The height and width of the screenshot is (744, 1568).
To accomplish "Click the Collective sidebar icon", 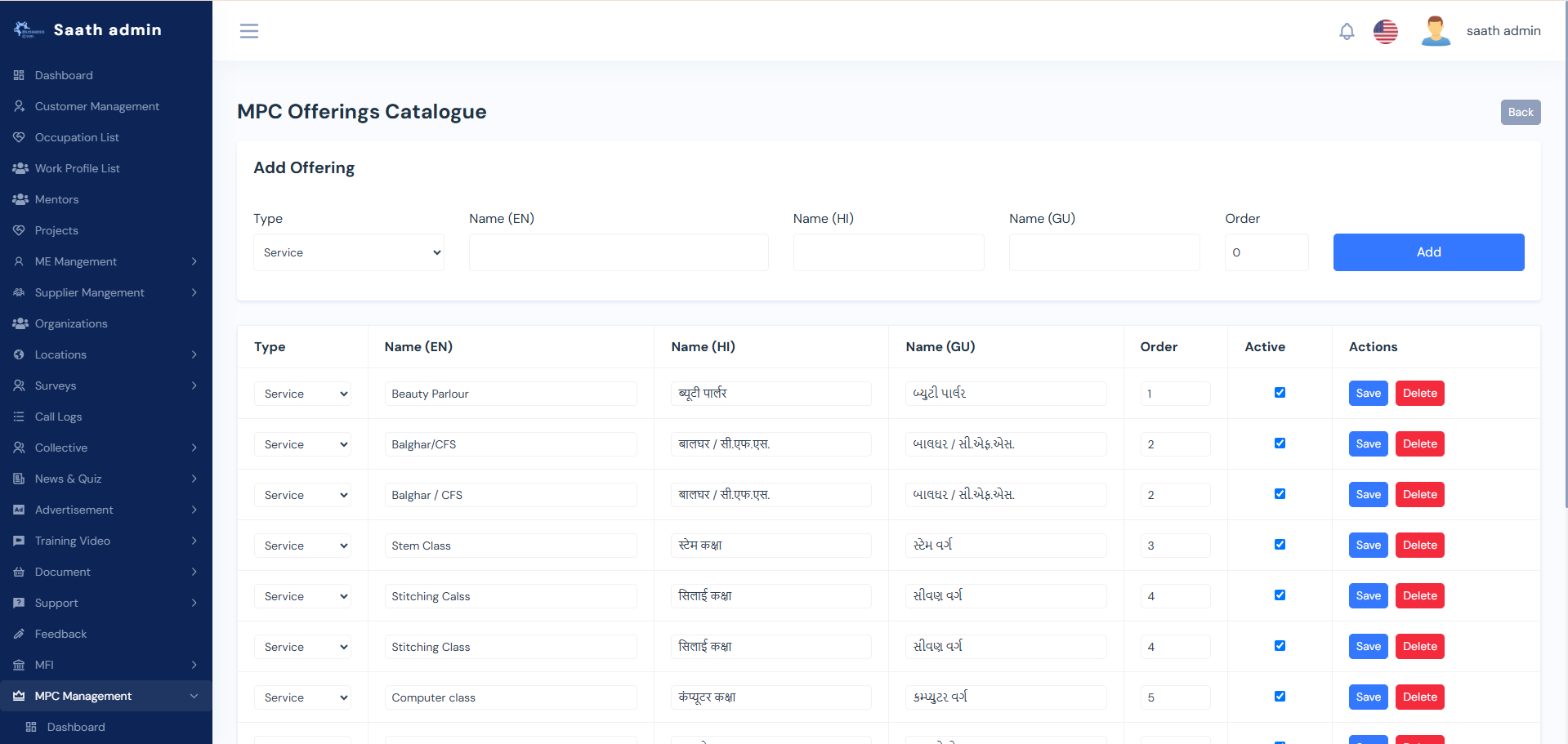I will (x=19, y=448).
